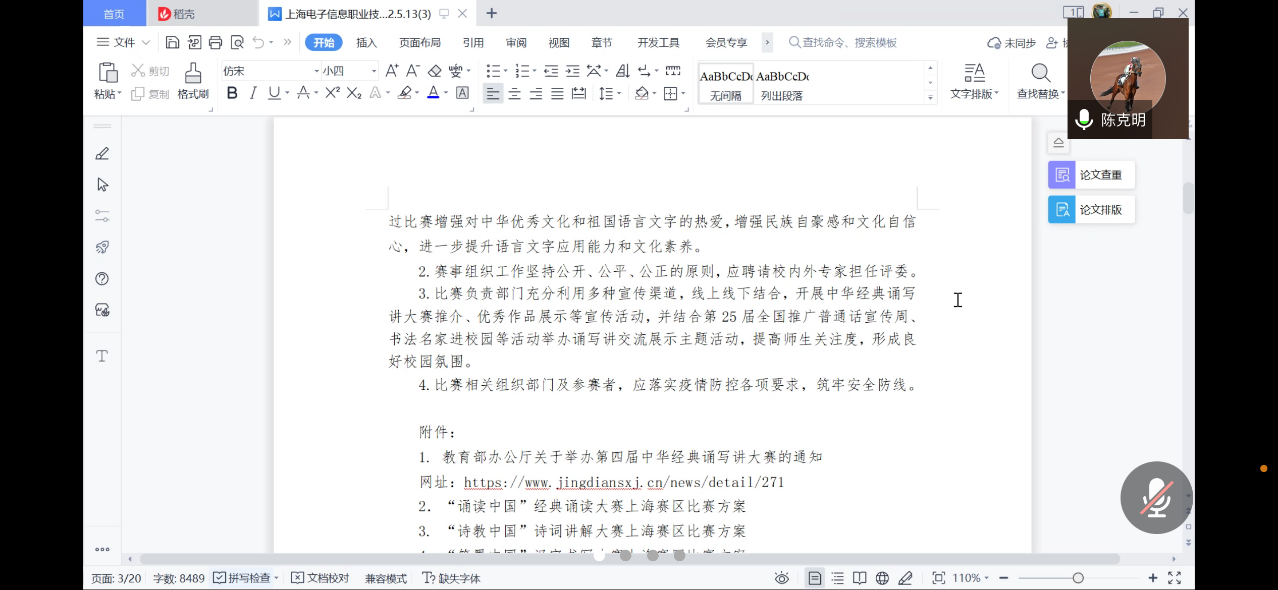
Task: Click the superscript X² icon
Action: point(333,93)
